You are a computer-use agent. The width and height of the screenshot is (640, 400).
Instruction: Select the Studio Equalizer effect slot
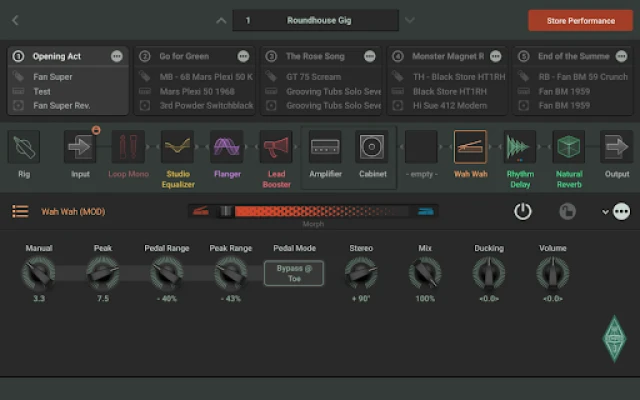coord(178,147)
